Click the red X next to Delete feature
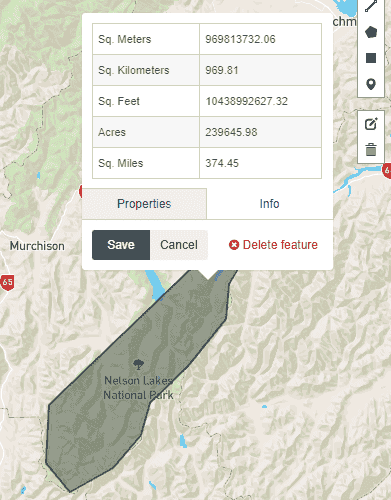 234,245
